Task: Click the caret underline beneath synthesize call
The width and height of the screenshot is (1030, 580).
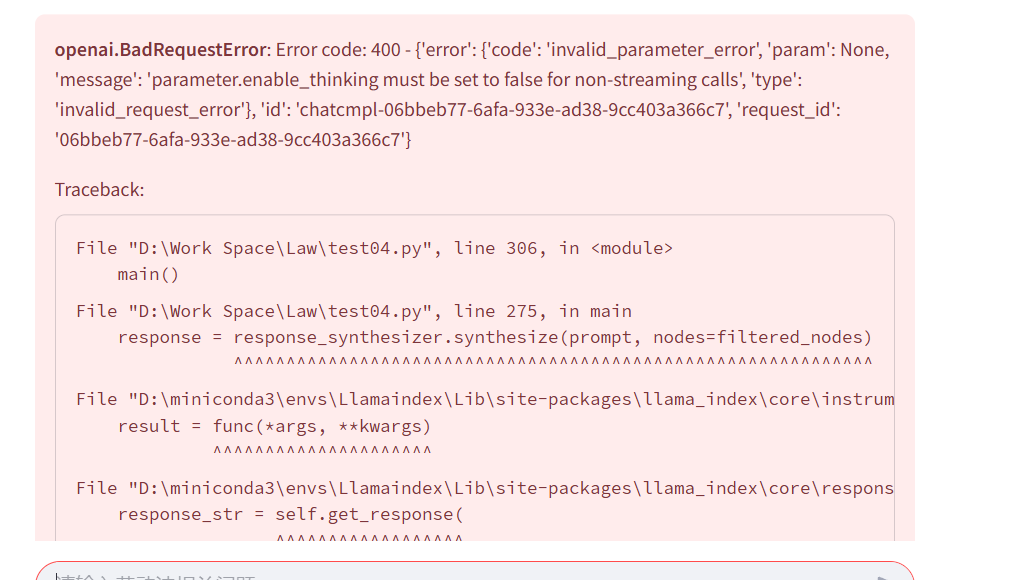Action: 553,361
